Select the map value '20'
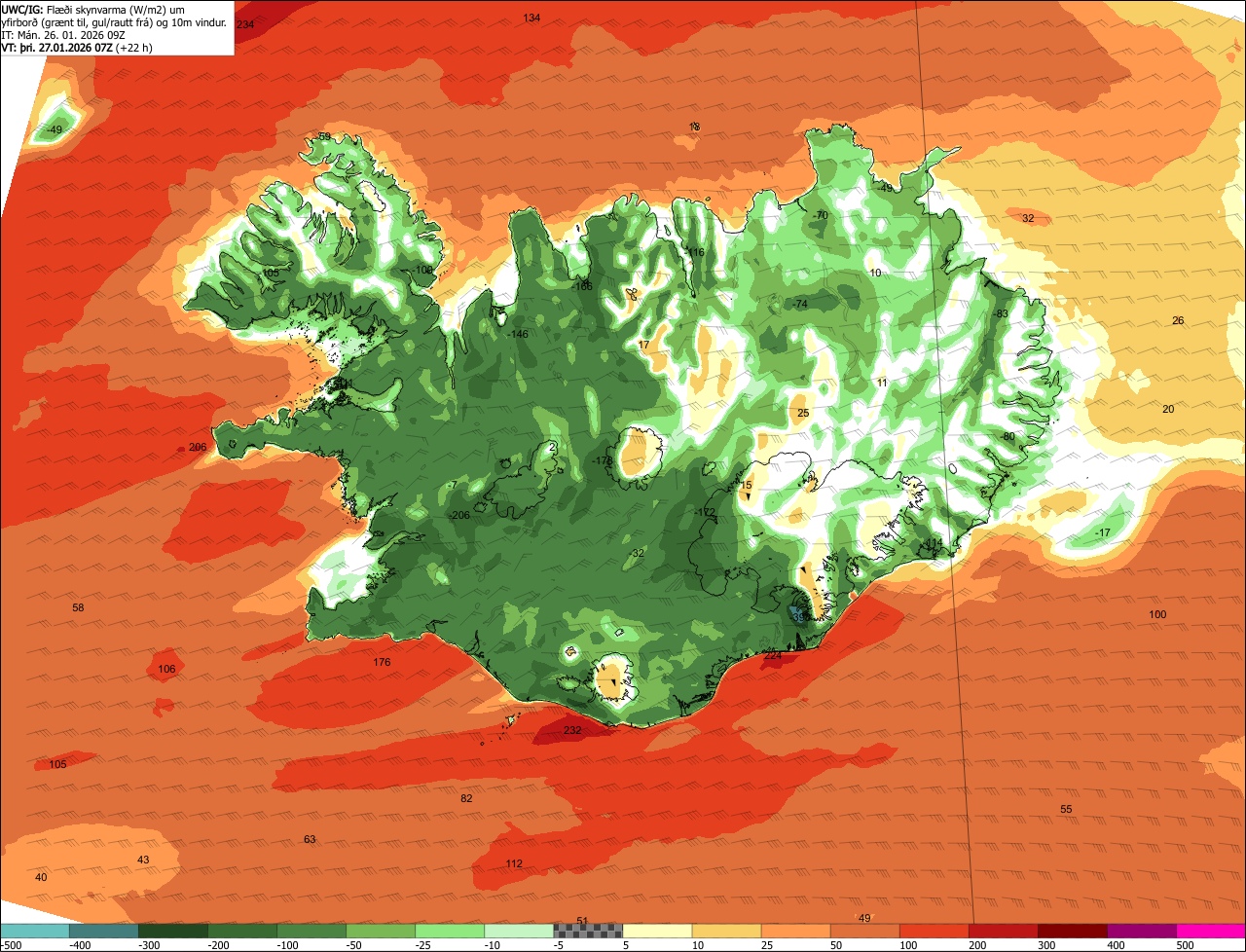Viewport: 1246px width, 952px height. [x=1168, y=410]
